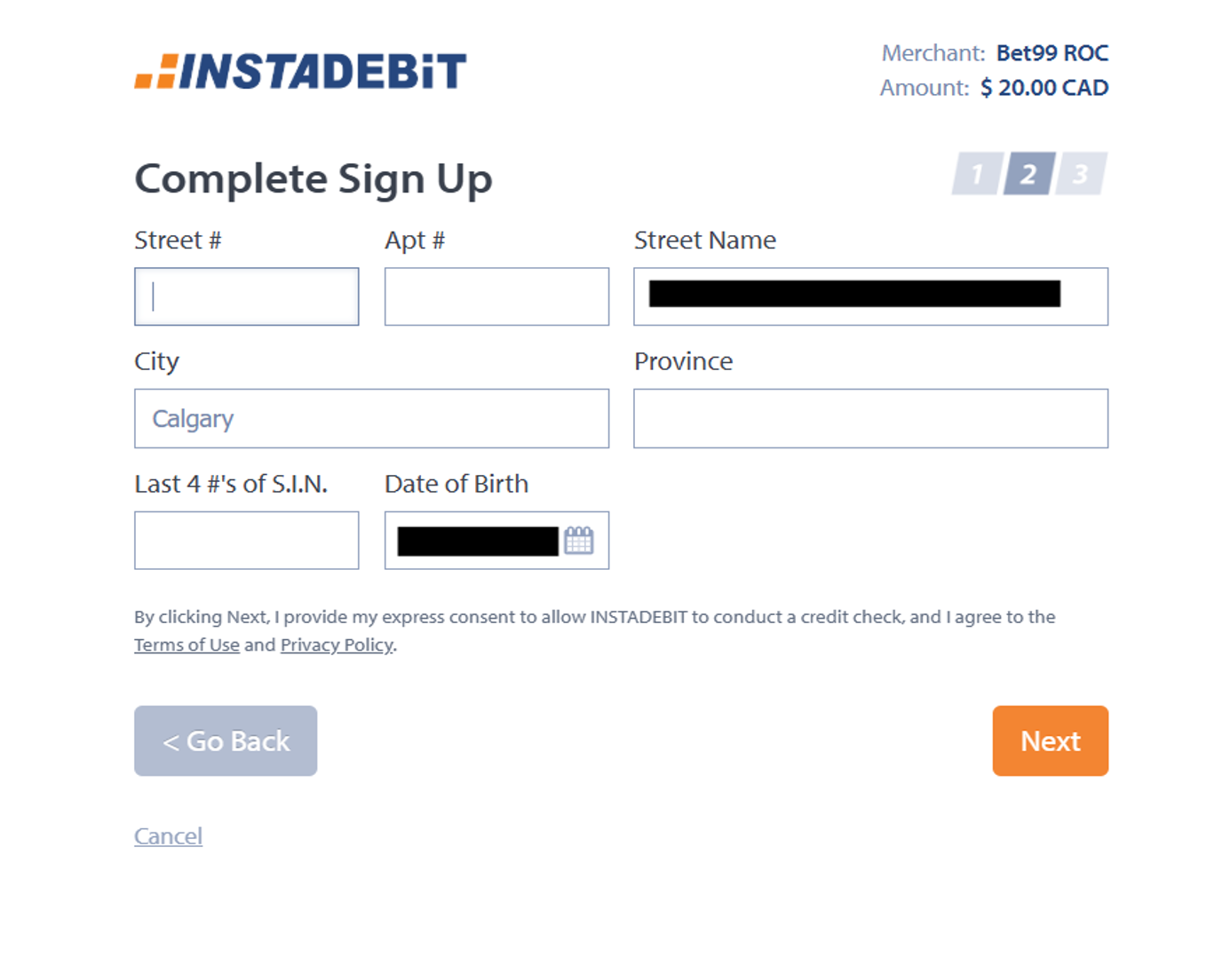Cancel the sign up process

(x=168, y=836)
